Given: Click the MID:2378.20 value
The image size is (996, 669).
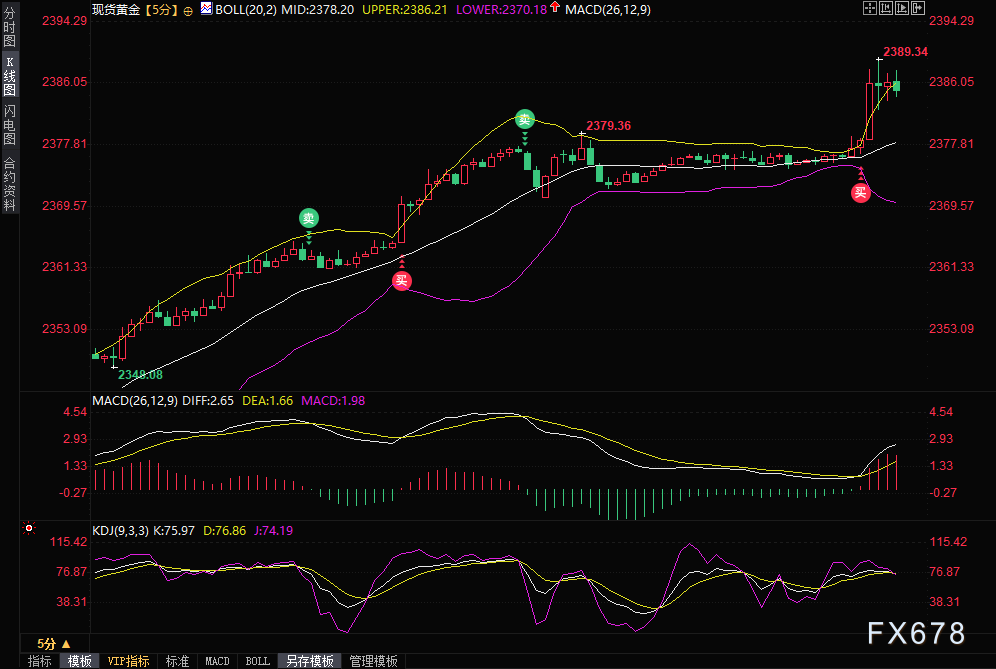Looking at the screenshot, I should point(318,10).
